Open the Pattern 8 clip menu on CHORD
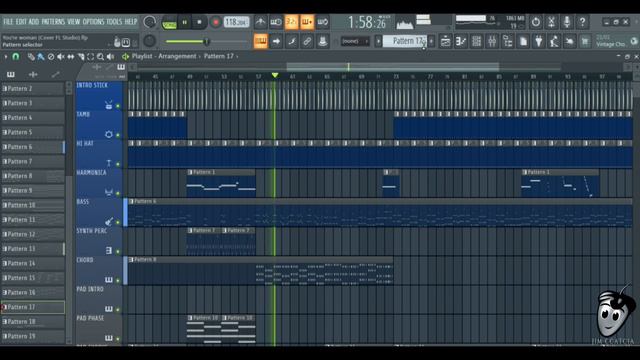 (131, 260)
